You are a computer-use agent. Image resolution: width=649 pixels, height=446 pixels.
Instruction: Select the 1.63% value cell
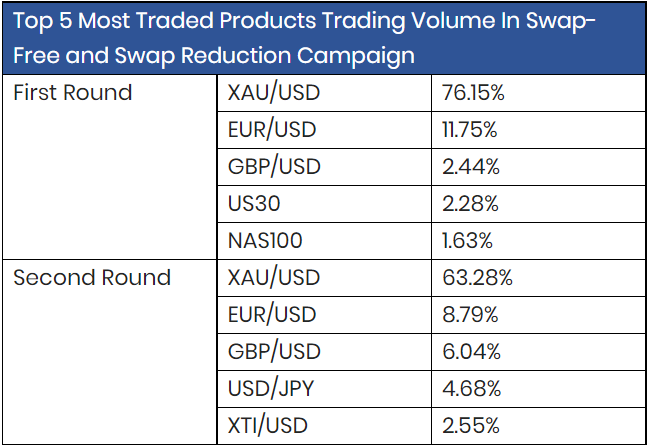(x=467, y=241)
